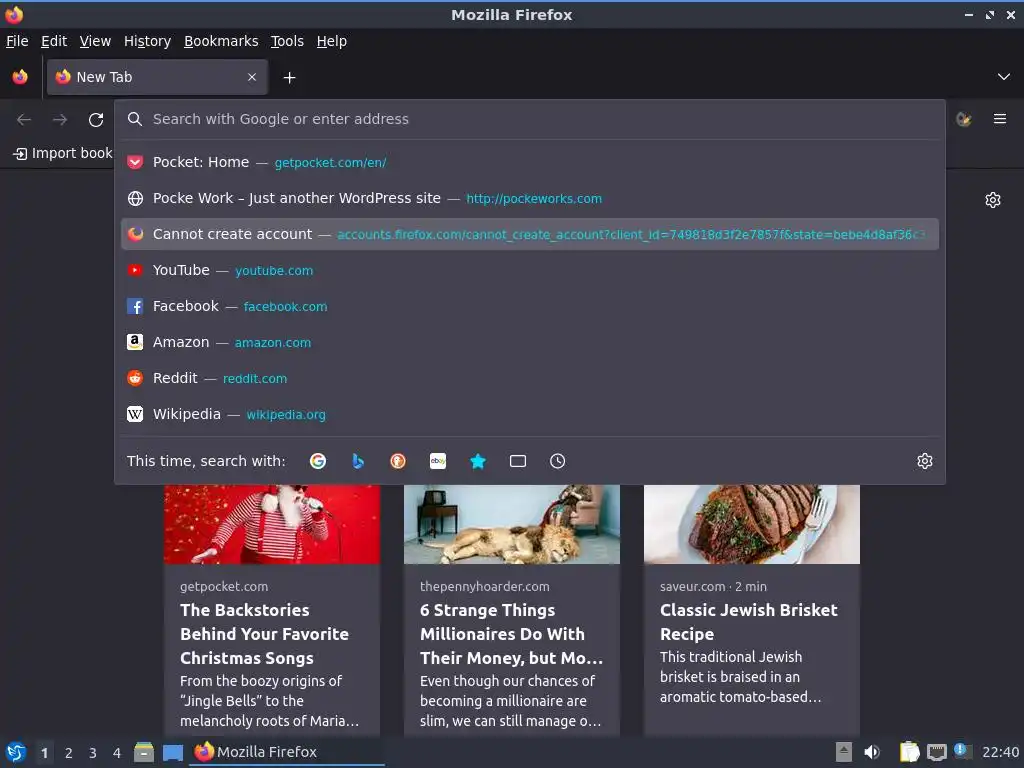Select the YouTube suggestion

point(530,270)
